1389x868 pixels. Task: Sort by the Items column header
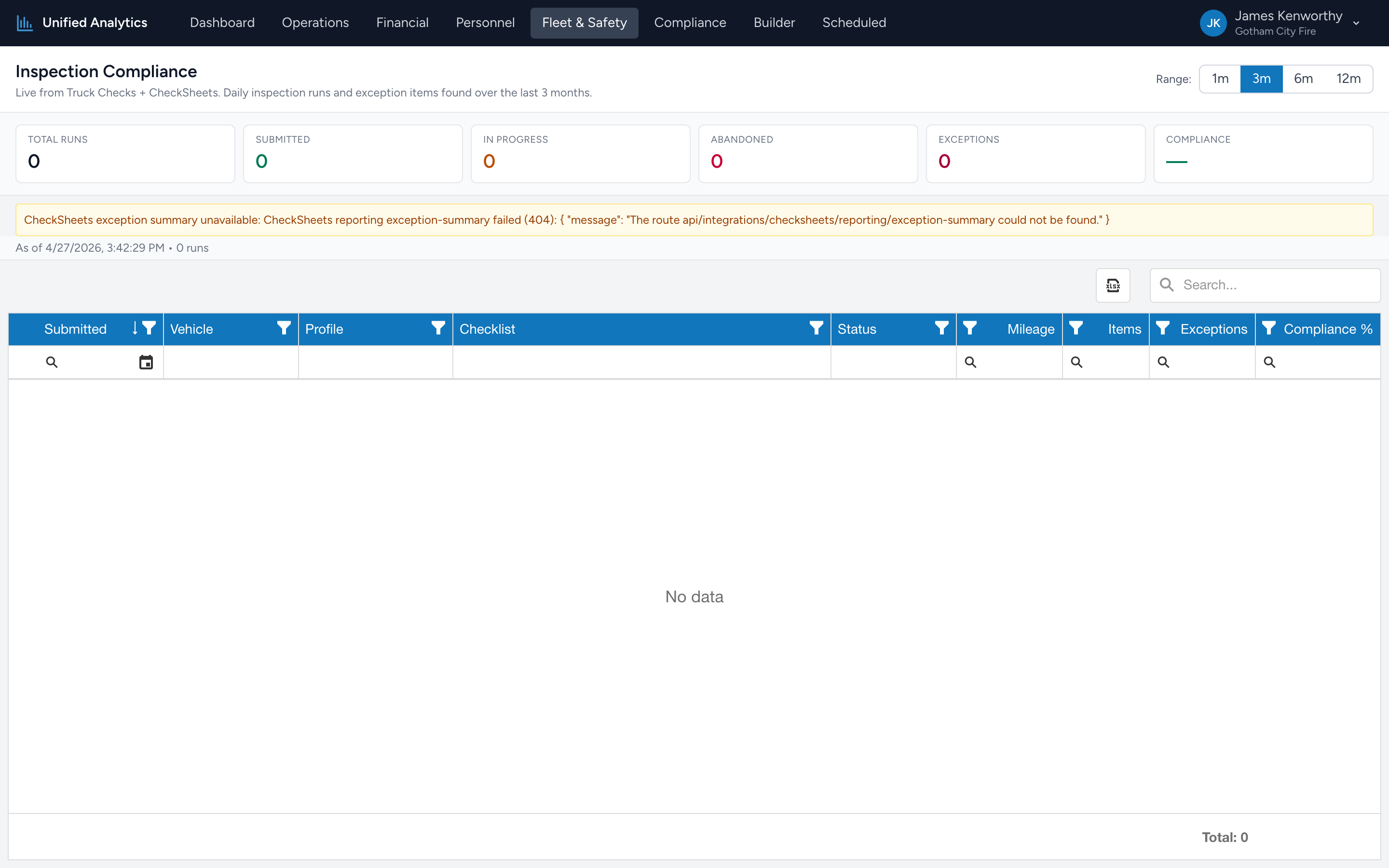click(x=1124, y=329)
